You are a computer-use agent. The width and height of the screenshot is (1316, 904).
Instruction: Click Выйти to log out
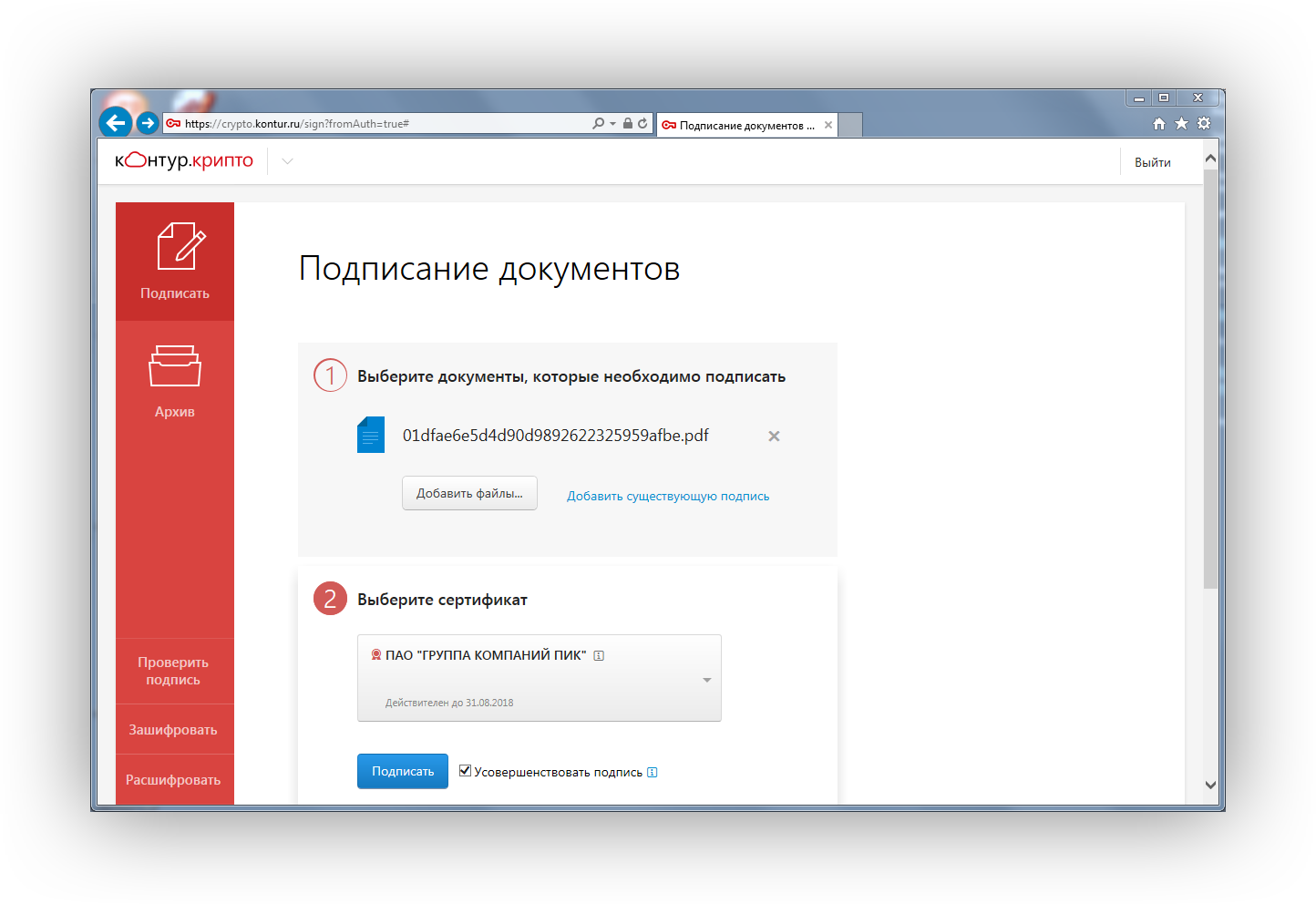[x=1152, y=162]
